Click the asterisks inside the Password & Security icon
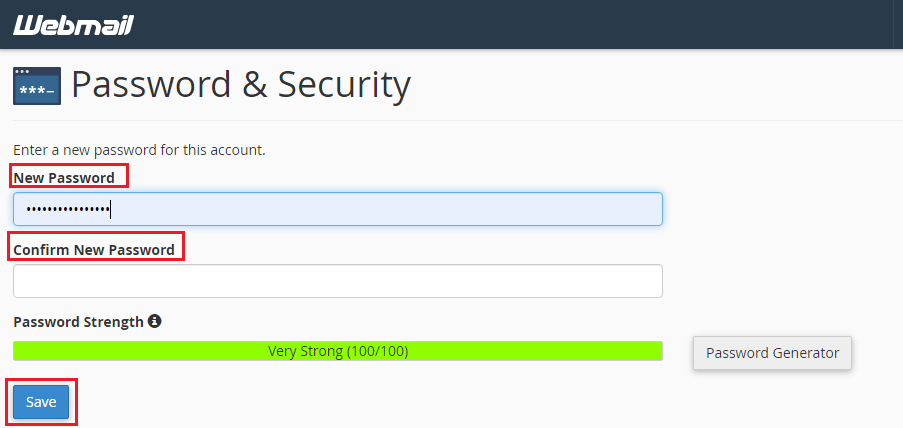 point(32,91)
